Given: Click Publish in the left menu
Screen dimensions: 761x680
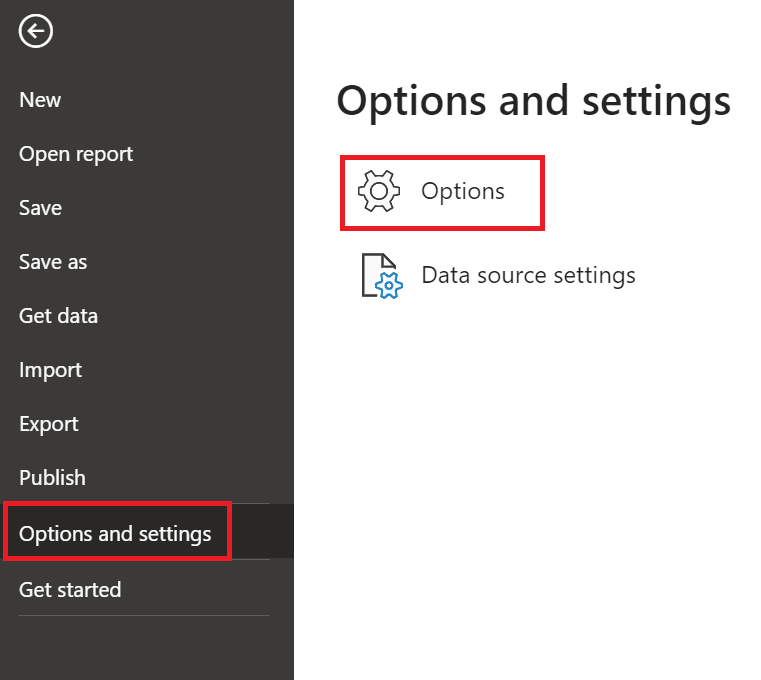Looking at the screenshot, I should coord(52,478).
